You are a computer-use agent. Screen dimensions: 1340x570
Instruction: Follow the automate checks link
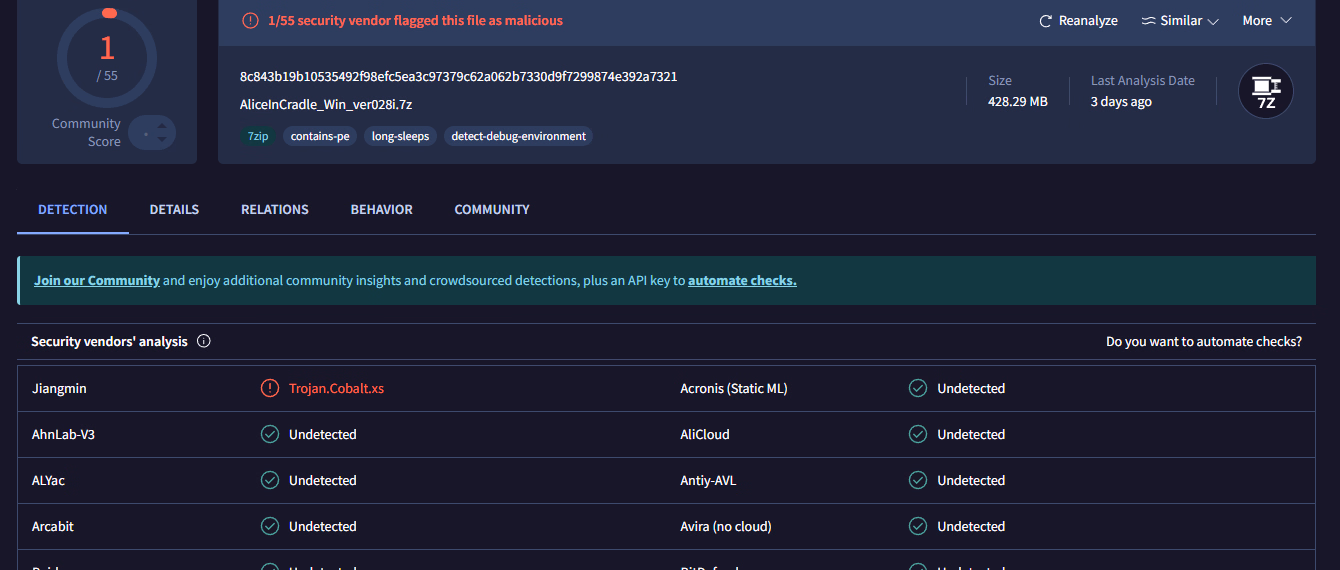coord(742,280)
